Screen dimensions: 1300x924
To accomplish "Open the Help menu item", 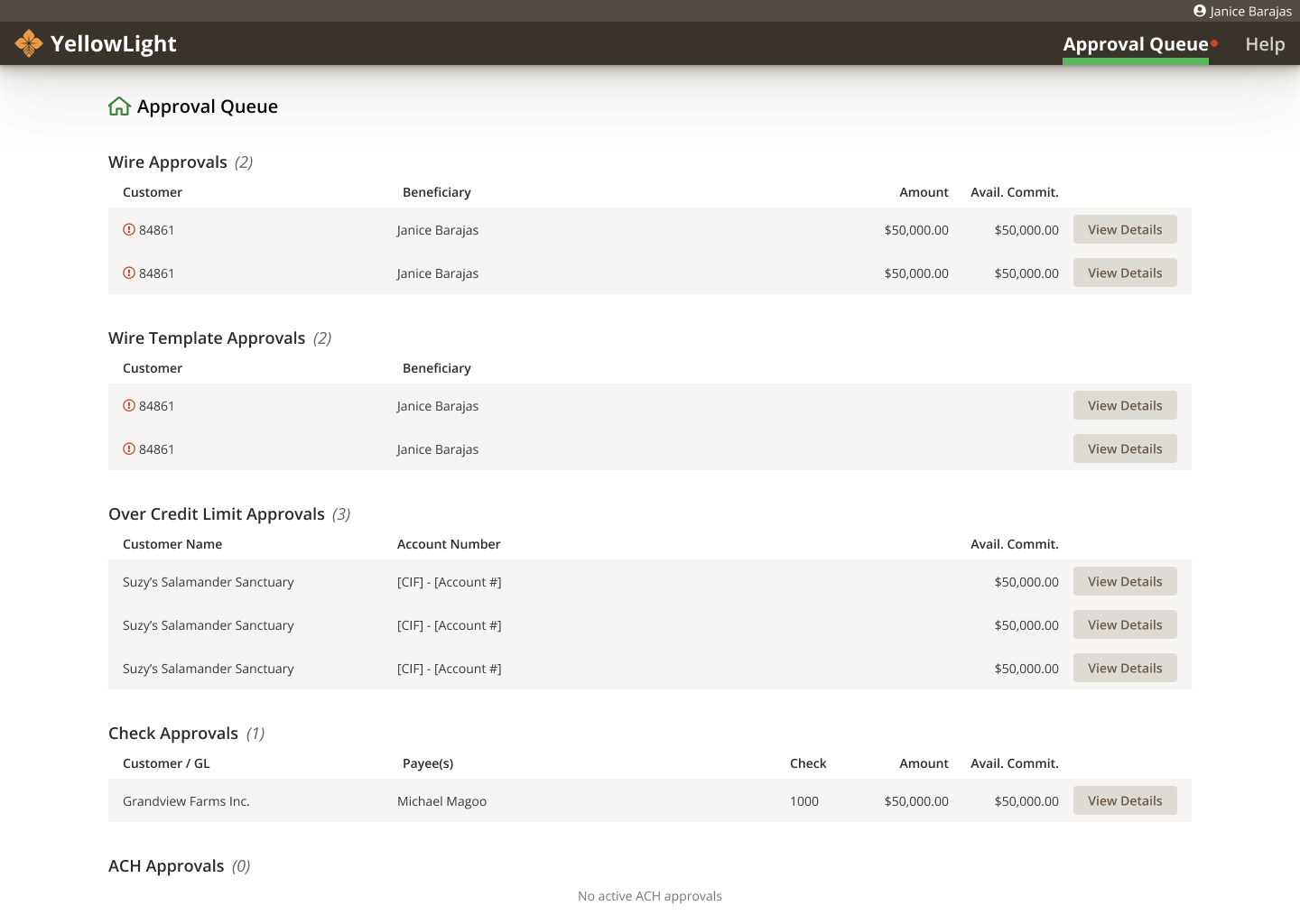I will (x=1265, y=44).
